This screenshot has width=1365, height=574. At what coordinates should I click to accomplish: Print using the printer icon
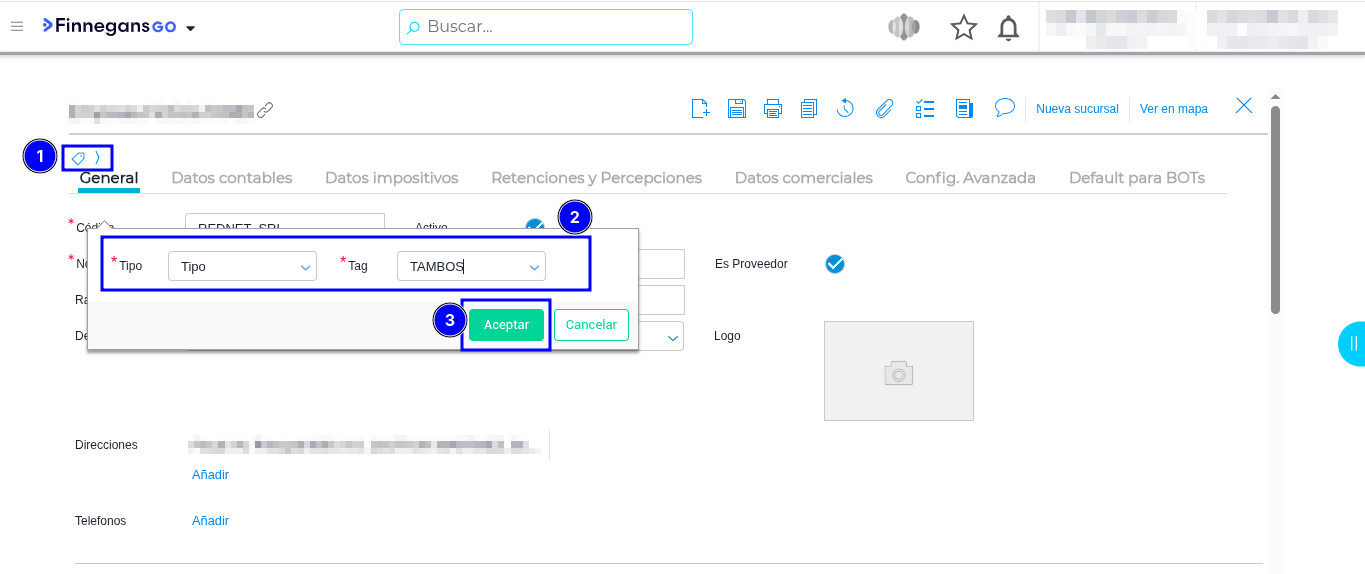773,108
